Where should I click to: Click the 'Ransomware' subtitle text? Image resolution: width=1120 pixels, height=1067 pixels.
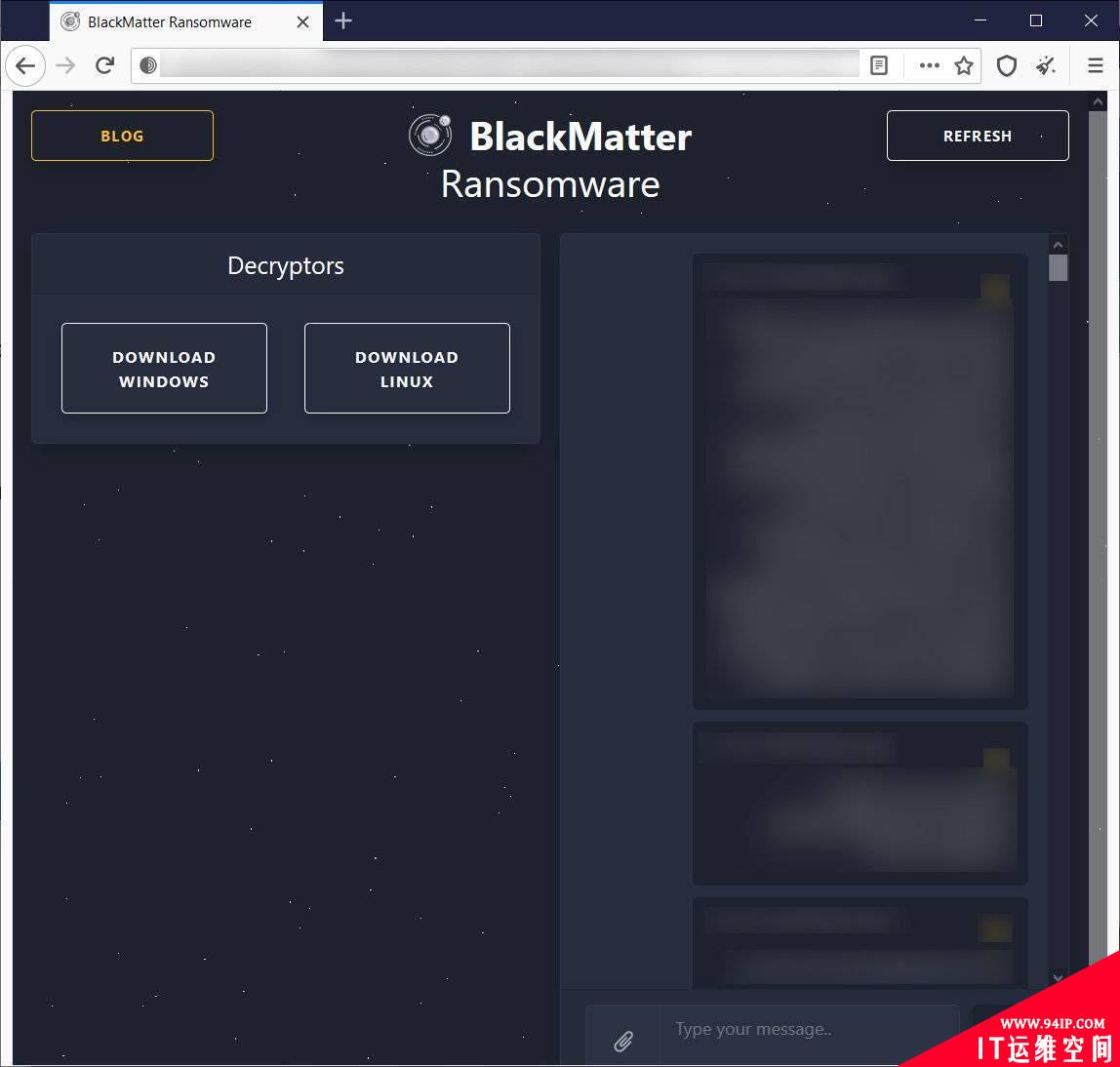(x=550, y=184)
